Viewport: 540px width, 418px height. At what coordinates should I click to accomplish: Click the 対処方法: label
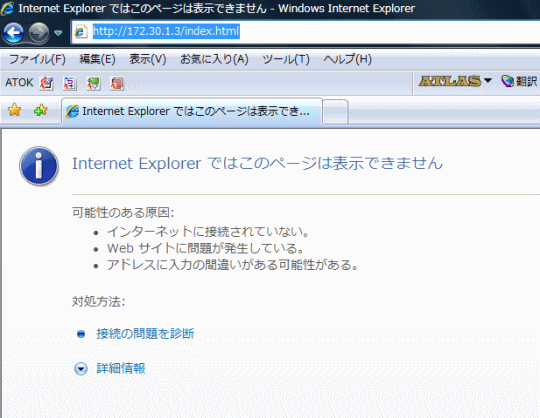[x=98, y=301]
